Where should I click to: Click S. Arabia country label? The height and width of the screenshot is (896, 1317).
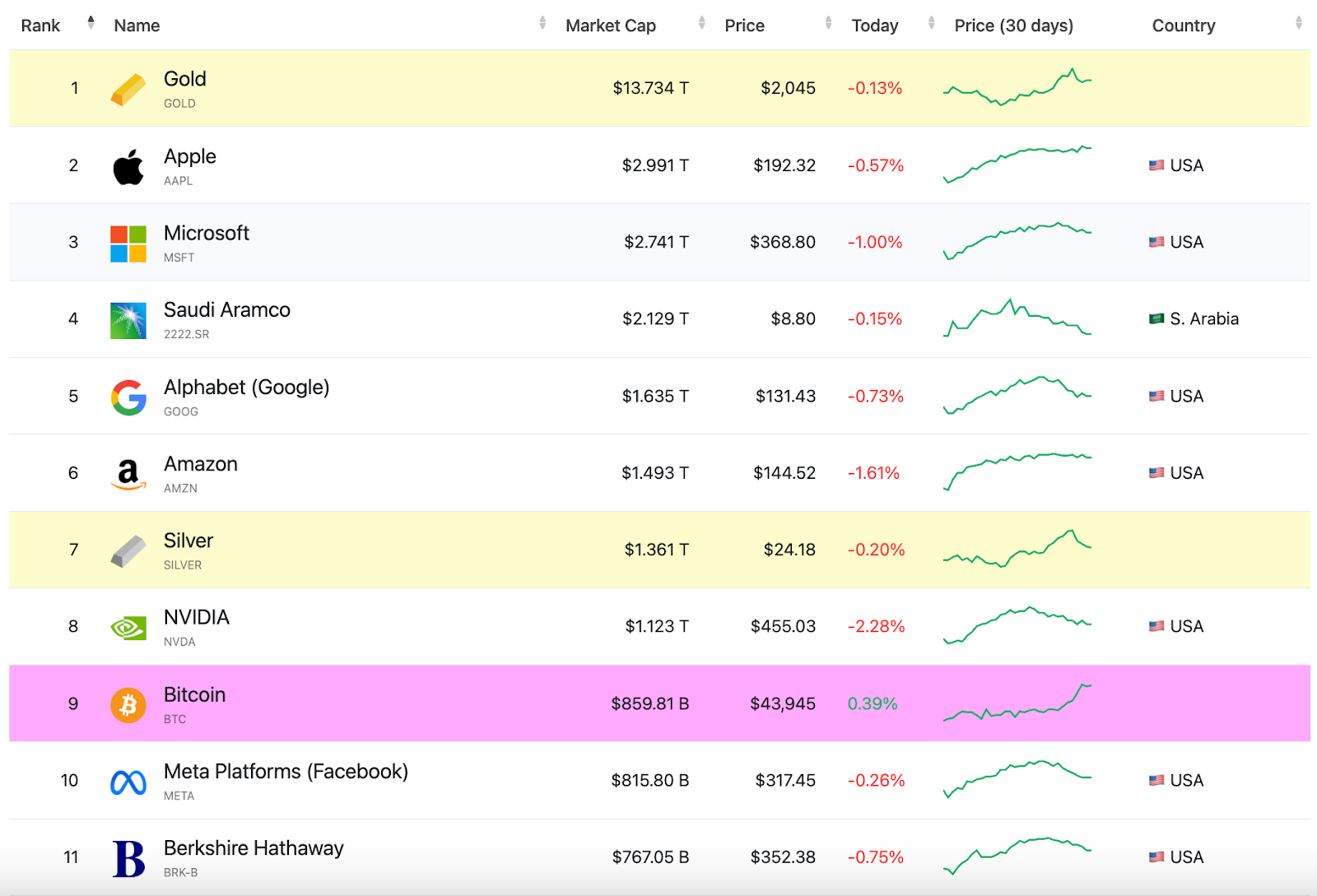pyautogui.click(x=1204, y=318)
